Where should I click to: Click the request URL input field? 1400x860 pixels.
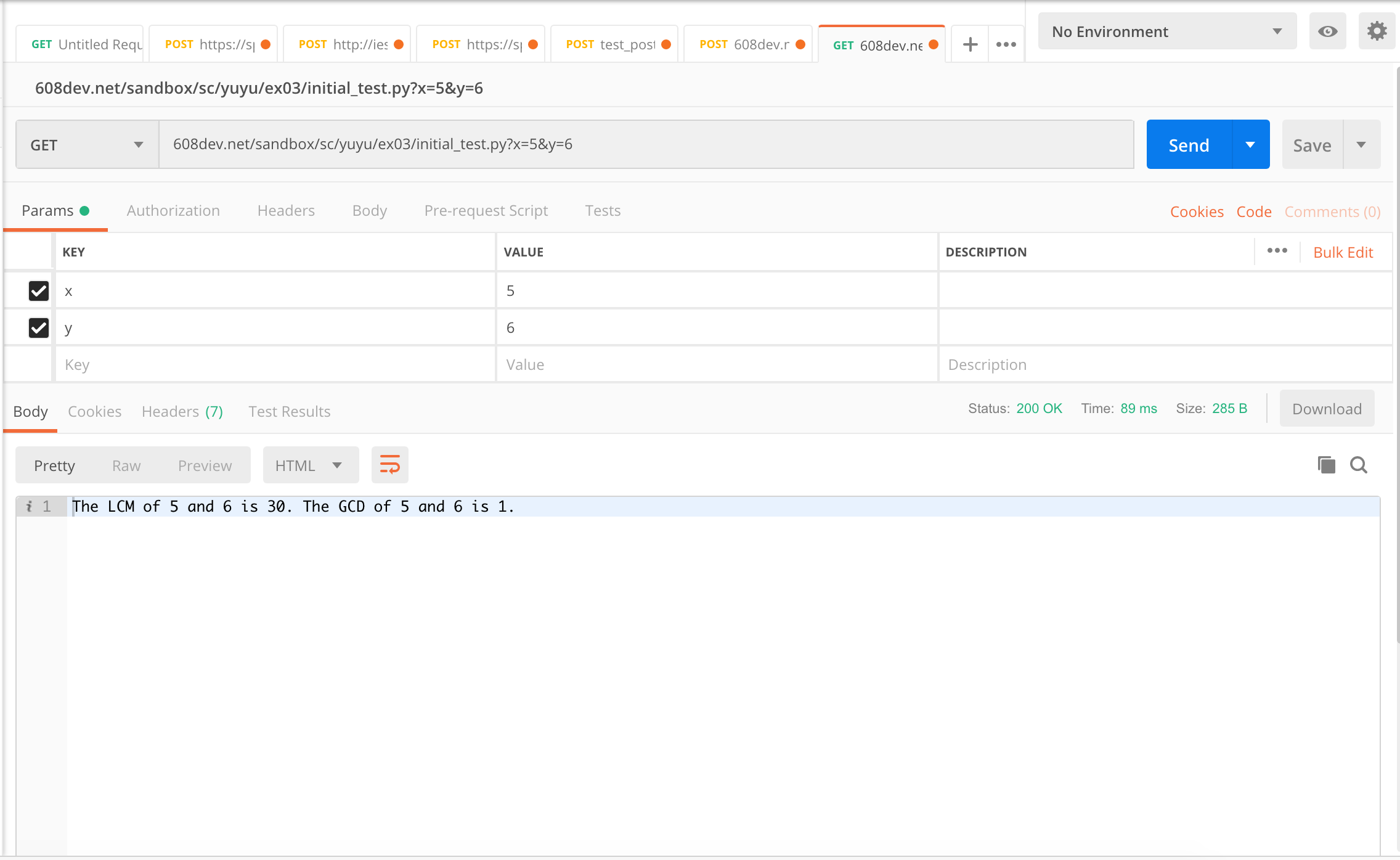pyautogui.click(x=646, y=145)
